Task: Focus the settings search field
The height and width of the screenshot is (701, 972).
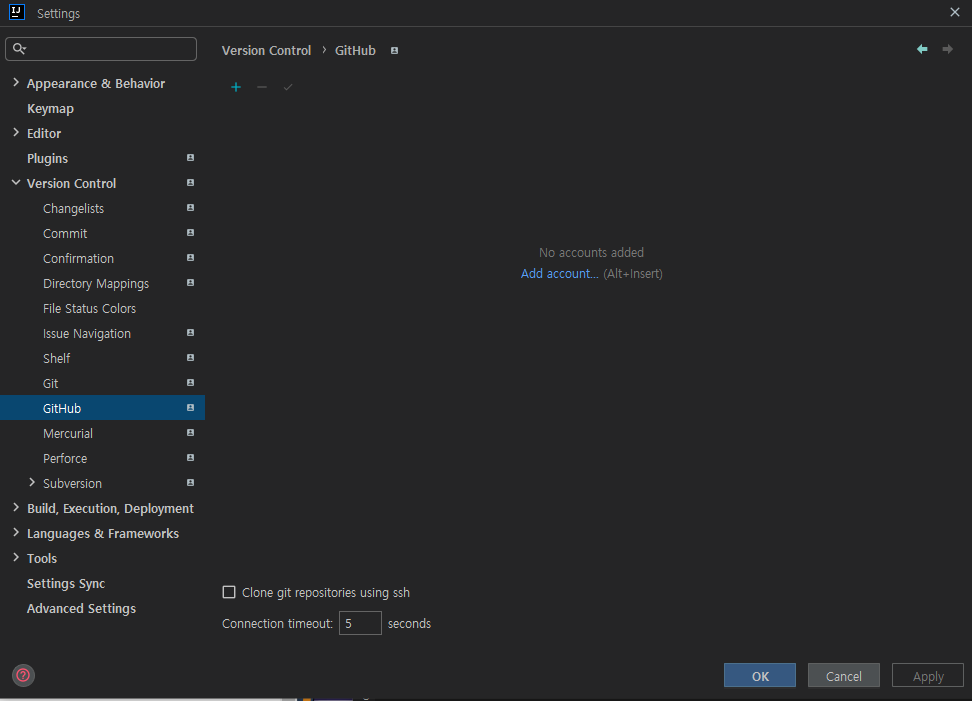Action: pos(101,49)
